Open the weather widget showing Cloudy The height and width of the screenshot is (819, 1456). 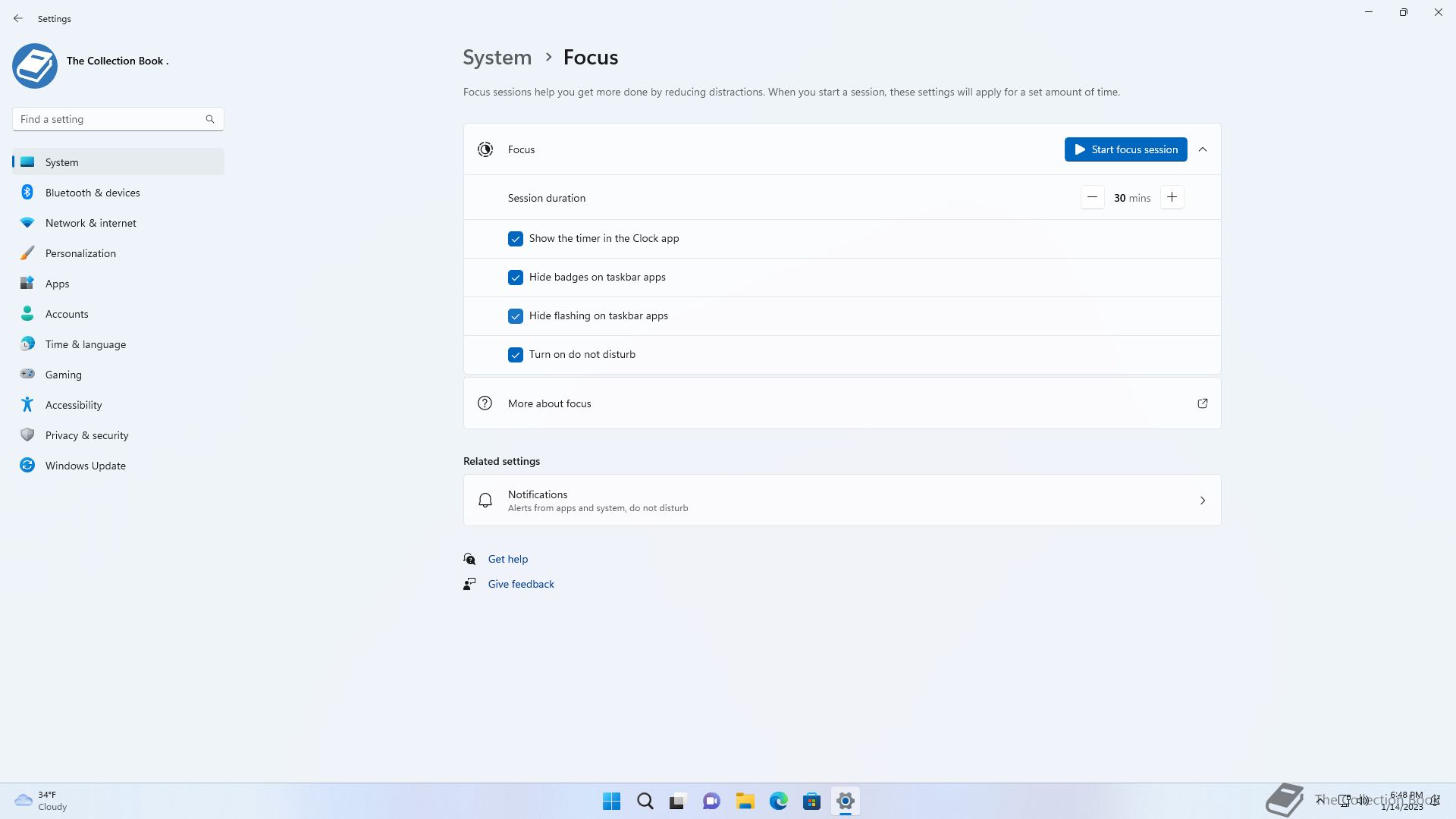point(41,801)
